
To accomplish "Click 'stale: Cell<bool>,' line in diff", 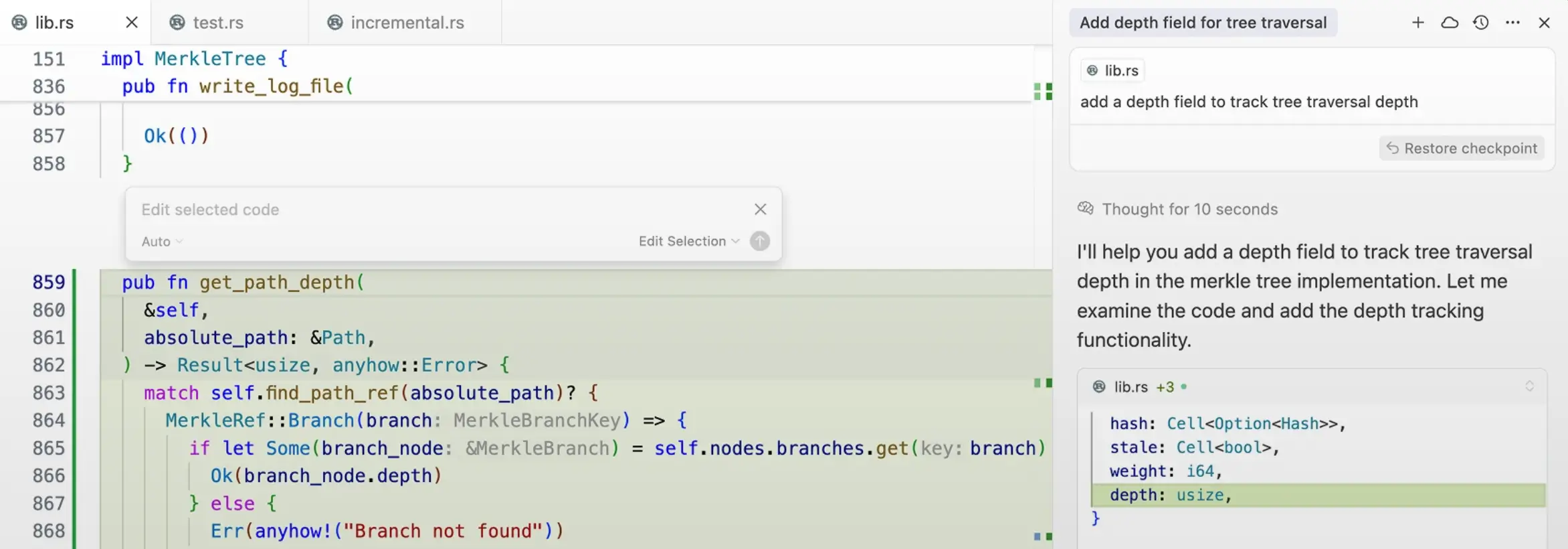I will 1195,447.
